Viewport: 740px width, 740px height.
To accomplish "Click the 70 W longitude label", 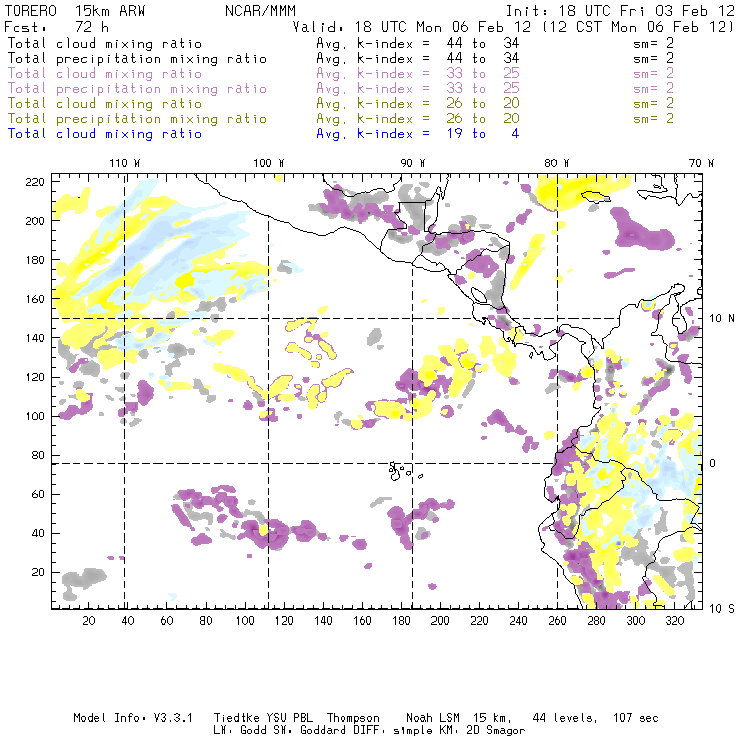I will [703, 163].
